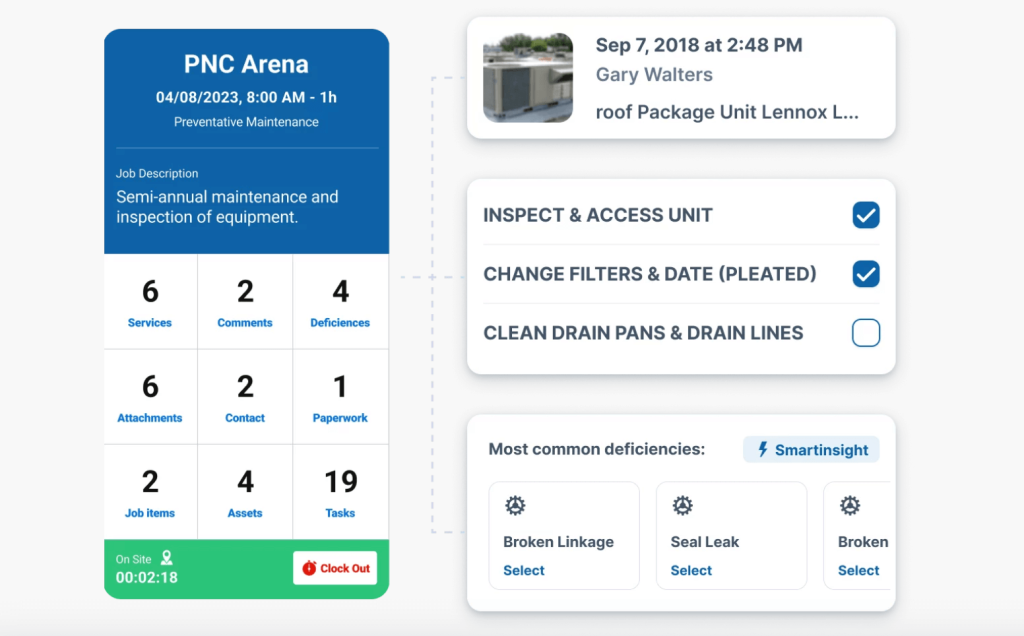
Task: Open the 6 Attachments tile
Action: coord(150,397)
